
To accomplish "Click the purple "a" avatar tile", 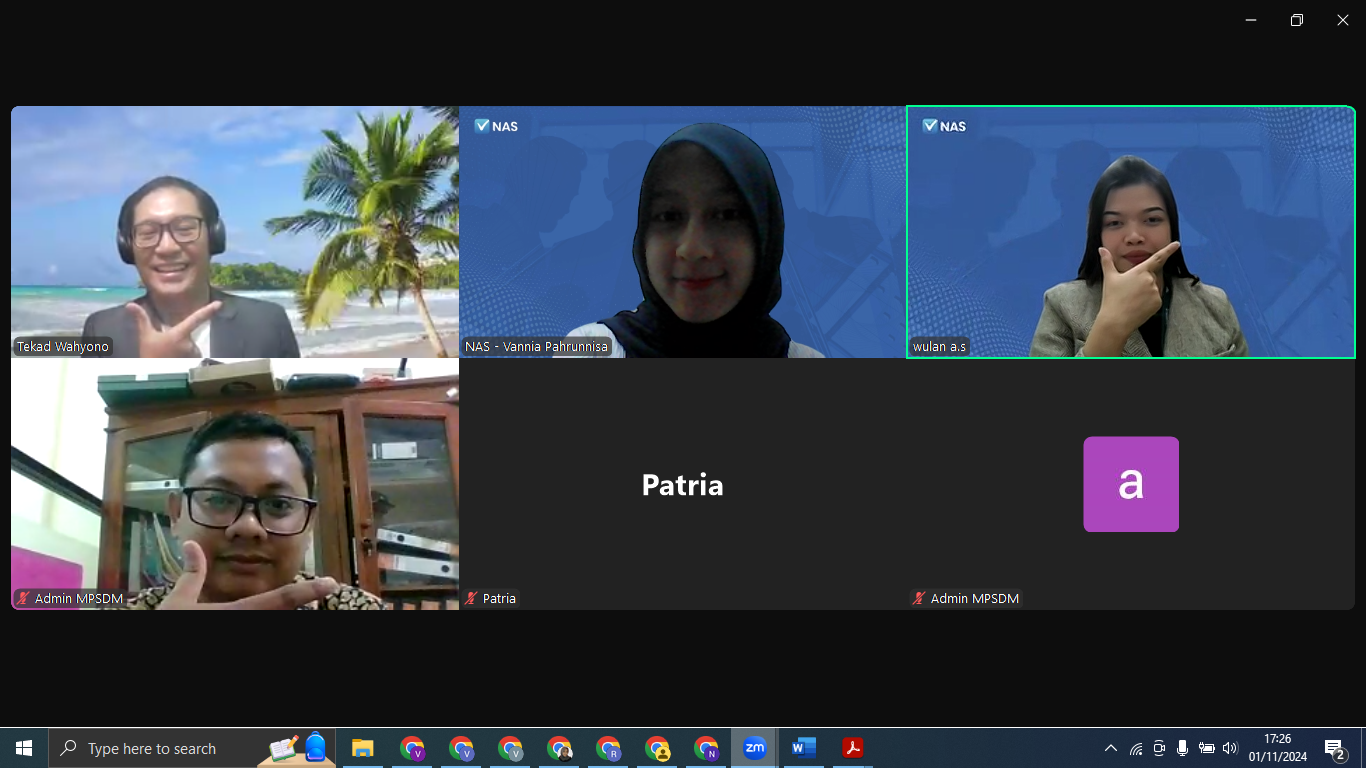I will [1130, 484].
